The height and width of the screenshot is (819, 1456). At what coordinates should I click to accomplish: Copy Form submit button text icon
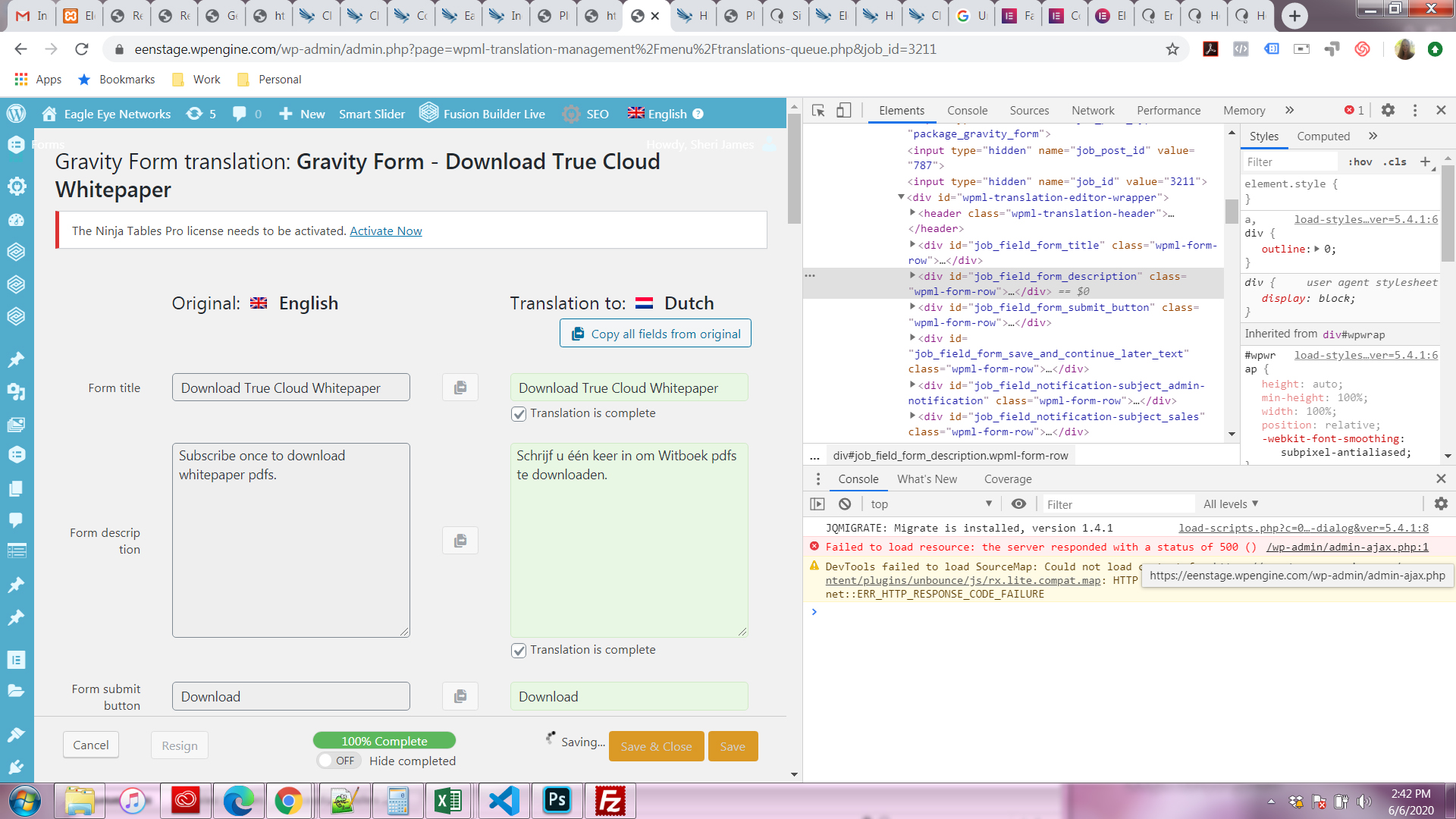460,696
